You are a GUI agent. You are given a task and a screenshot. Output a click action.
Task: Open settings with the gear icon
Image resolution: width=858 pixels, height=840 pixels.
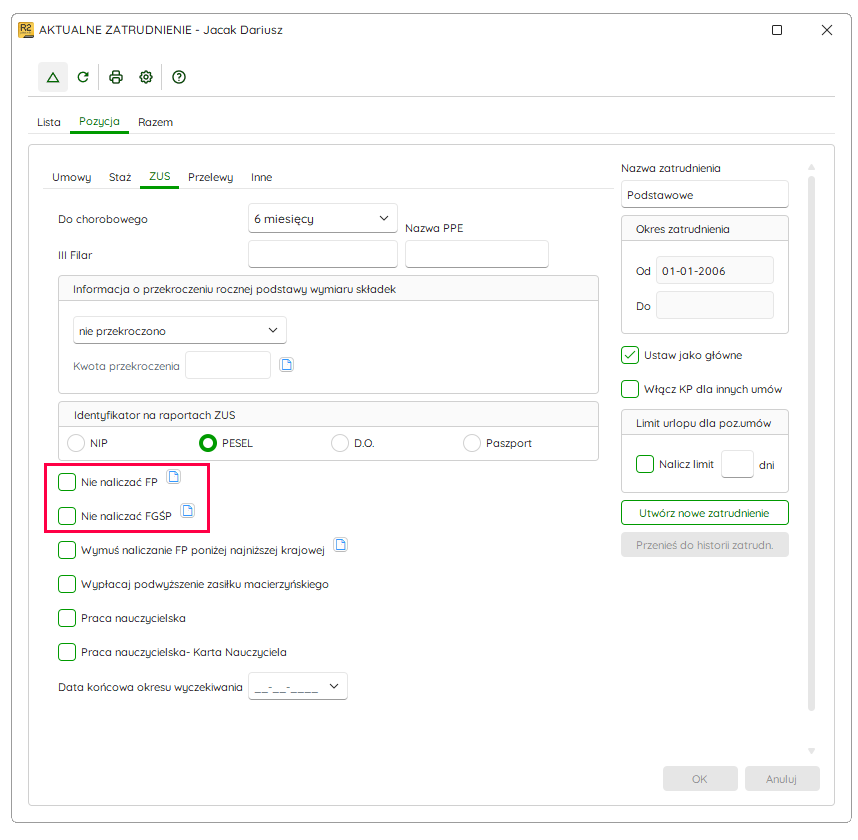coord(146,77)
